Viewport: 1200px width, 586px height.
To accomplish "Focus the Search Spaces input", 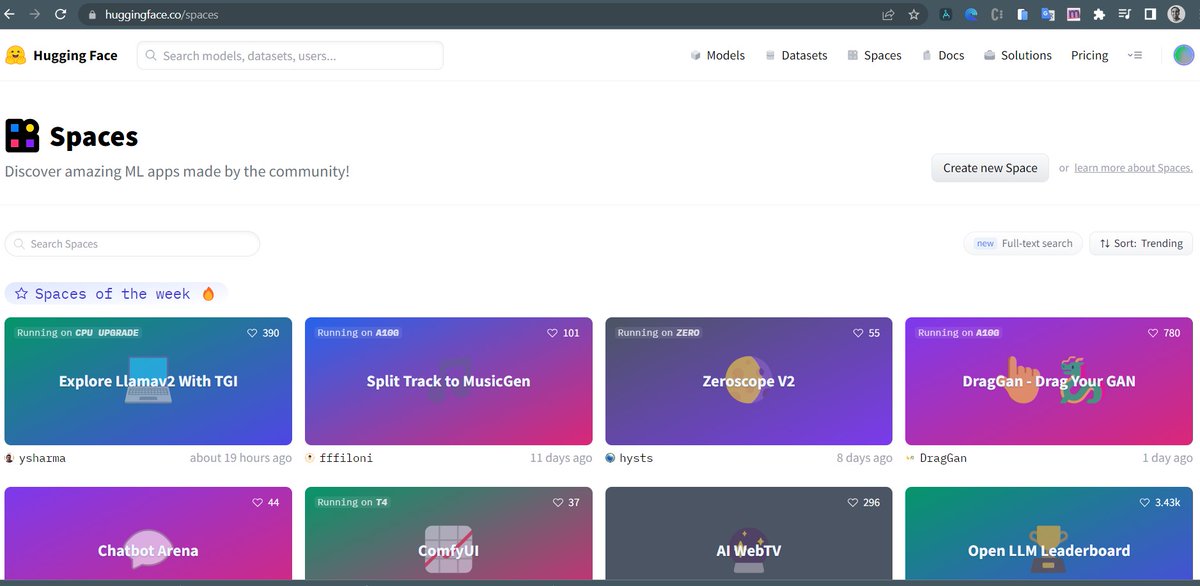I will [x=132, y=244].
